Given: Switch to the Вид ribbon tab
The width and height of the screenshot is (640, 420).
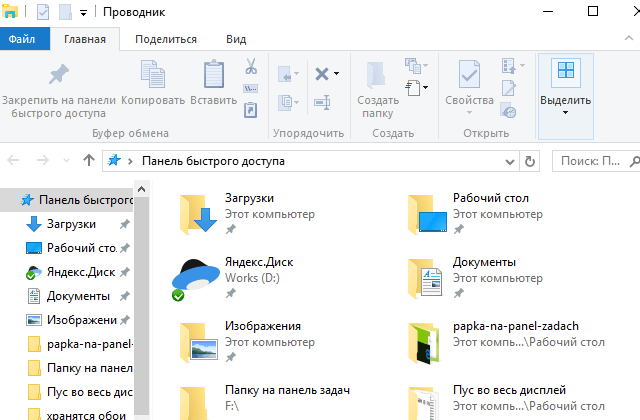Looking at the screenshot, I should click(236, 39).
